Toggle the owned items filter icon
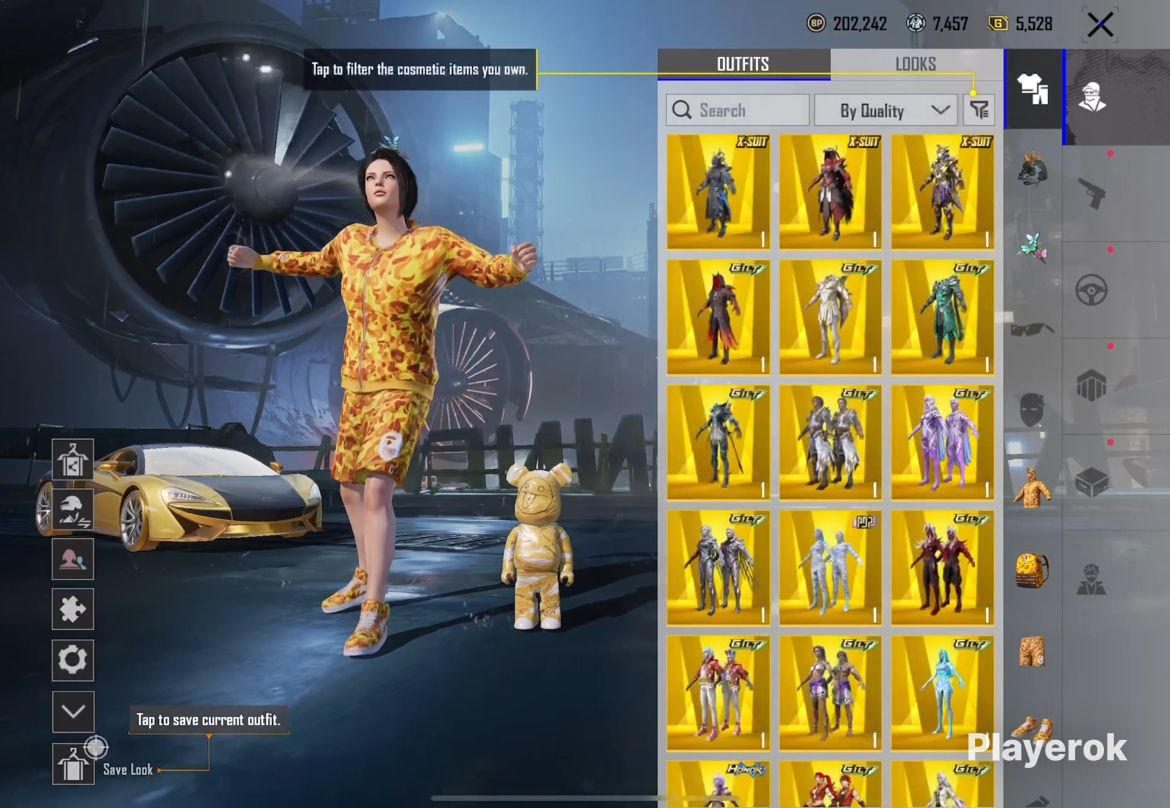This screenshot has width=1170, height=808. [979, 110]
